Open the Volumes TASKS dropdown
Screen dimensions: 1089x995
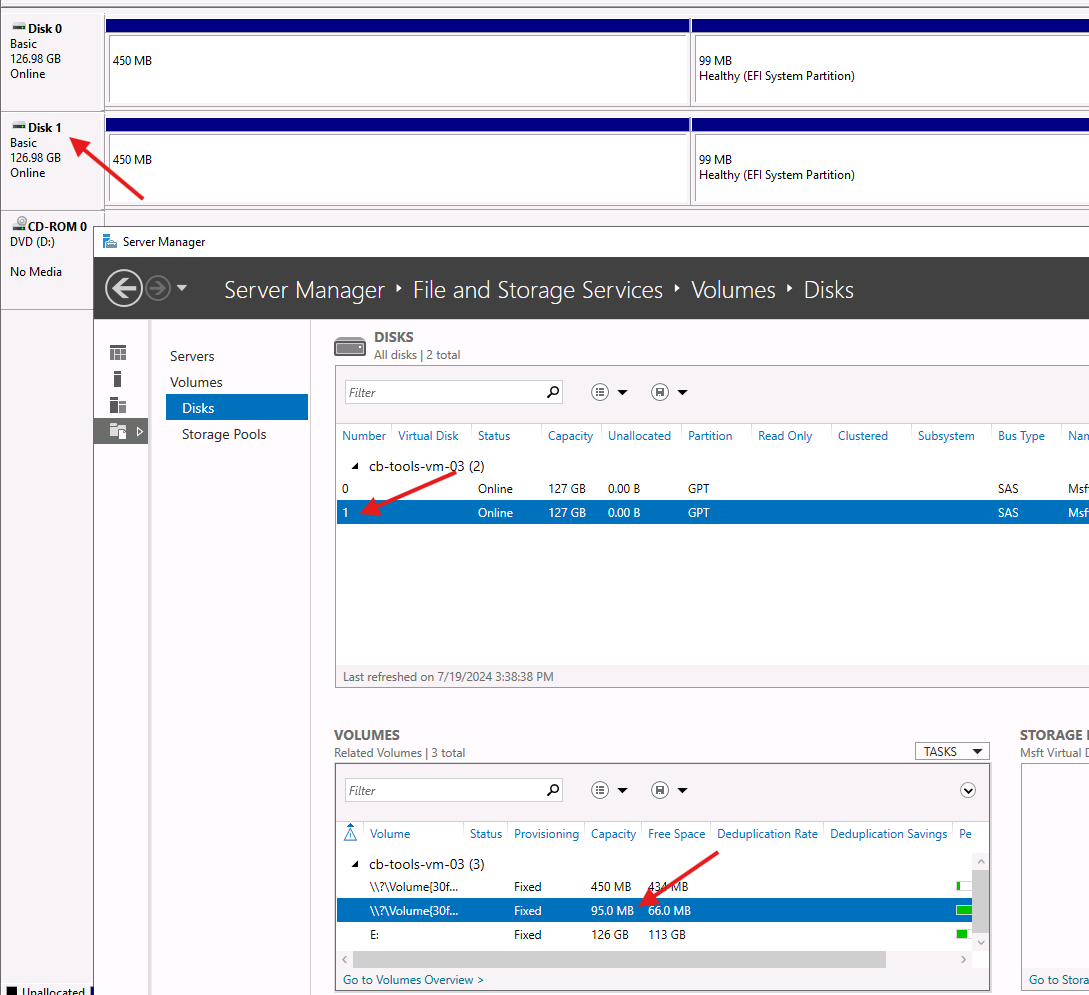[x=951, y=751]
